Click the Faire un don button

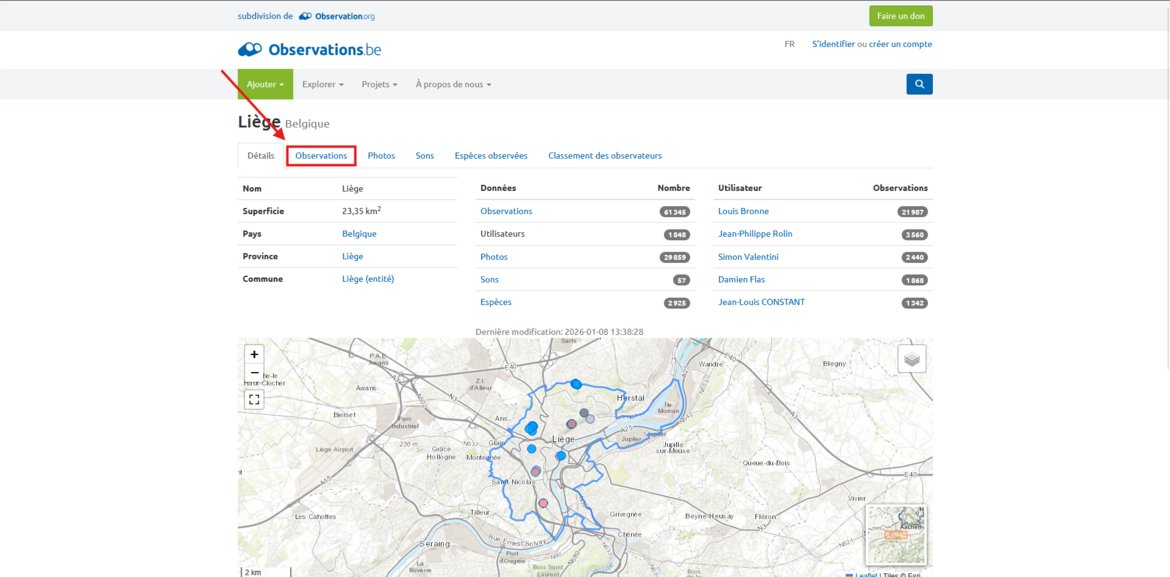pos(900,16)
